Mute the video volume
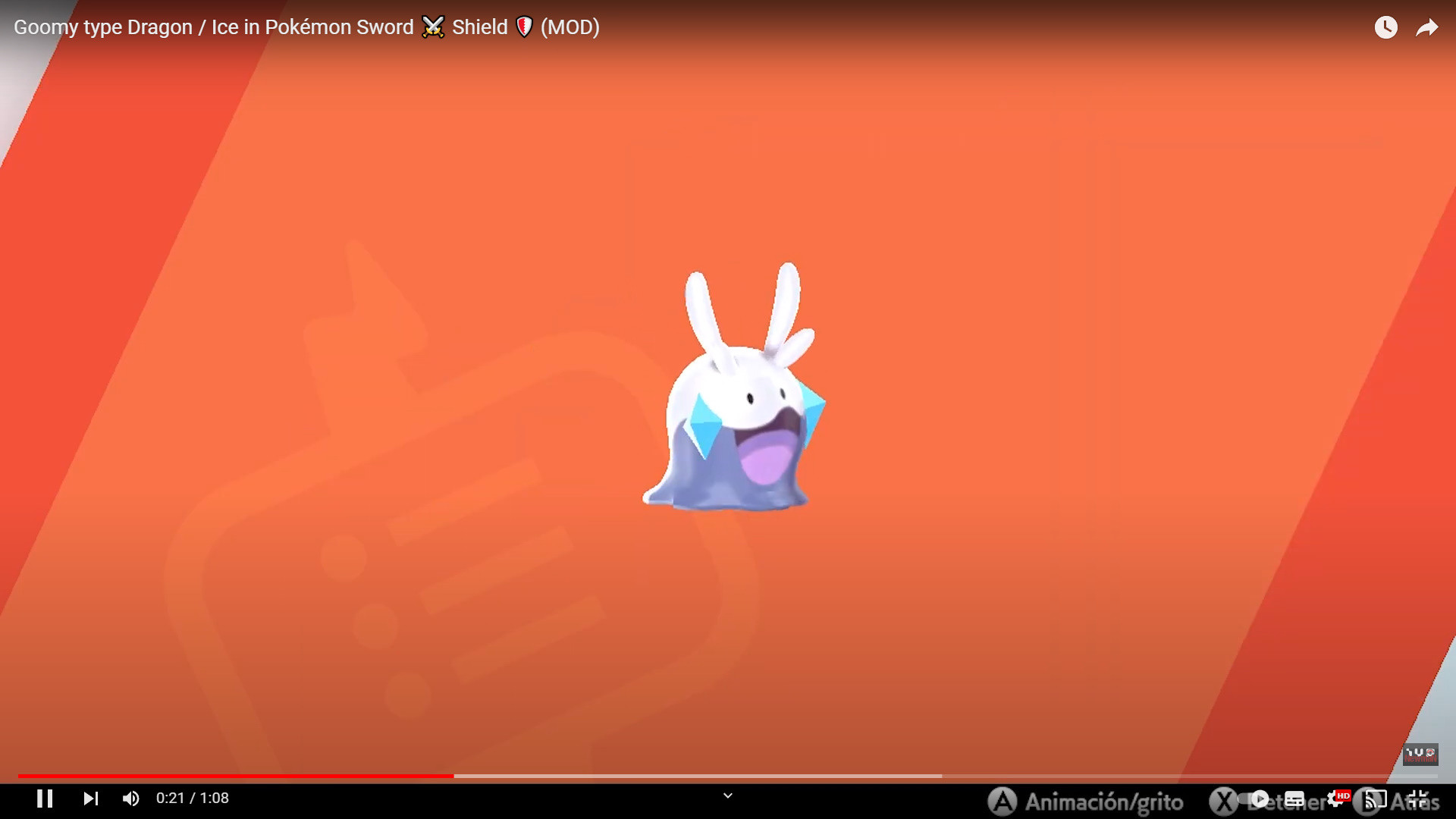The image size is (1456, 819). click(x=130, y=798)
